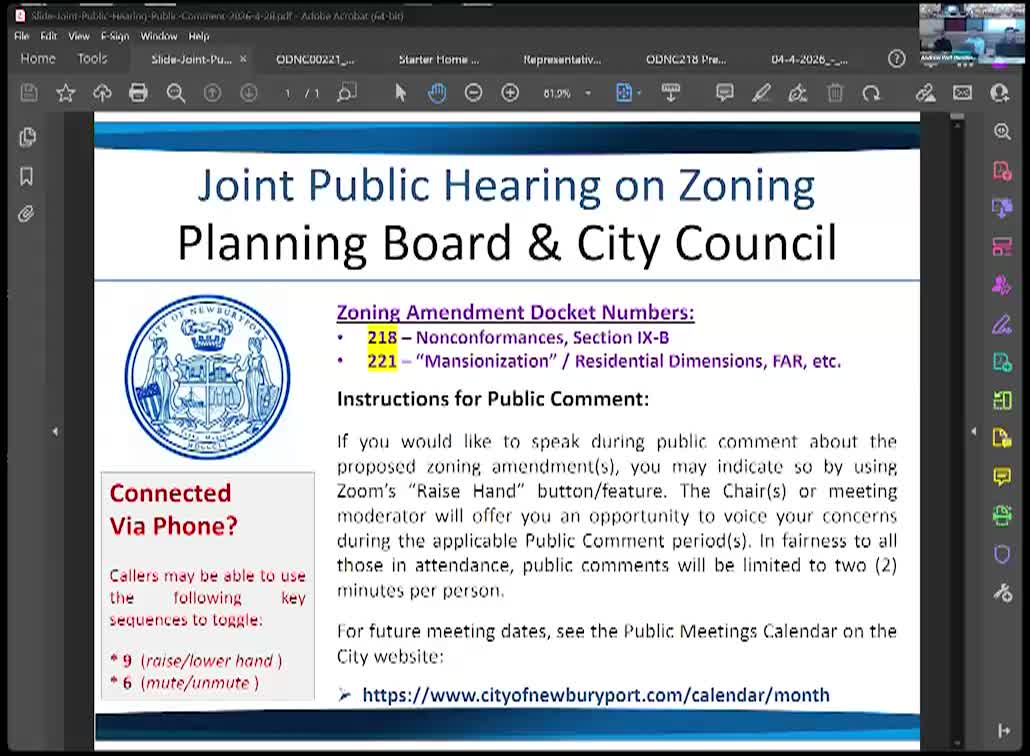Screen dimensions: 1030x756
Task: Add a sticky note comment
Action: [725, 93]
